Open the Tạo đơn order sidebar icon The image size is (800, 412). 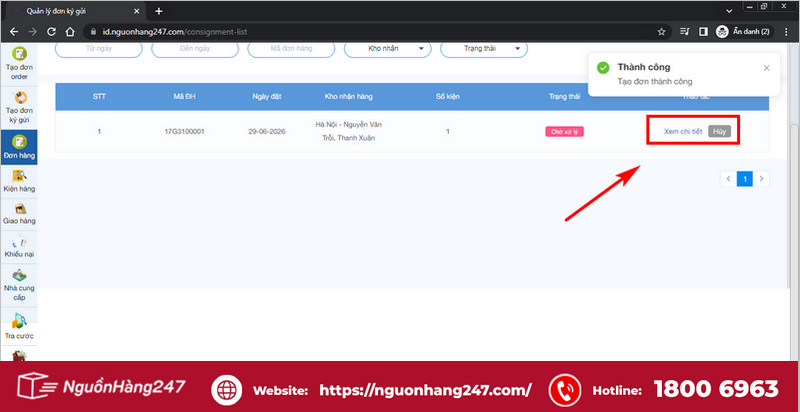click(19, 64)
